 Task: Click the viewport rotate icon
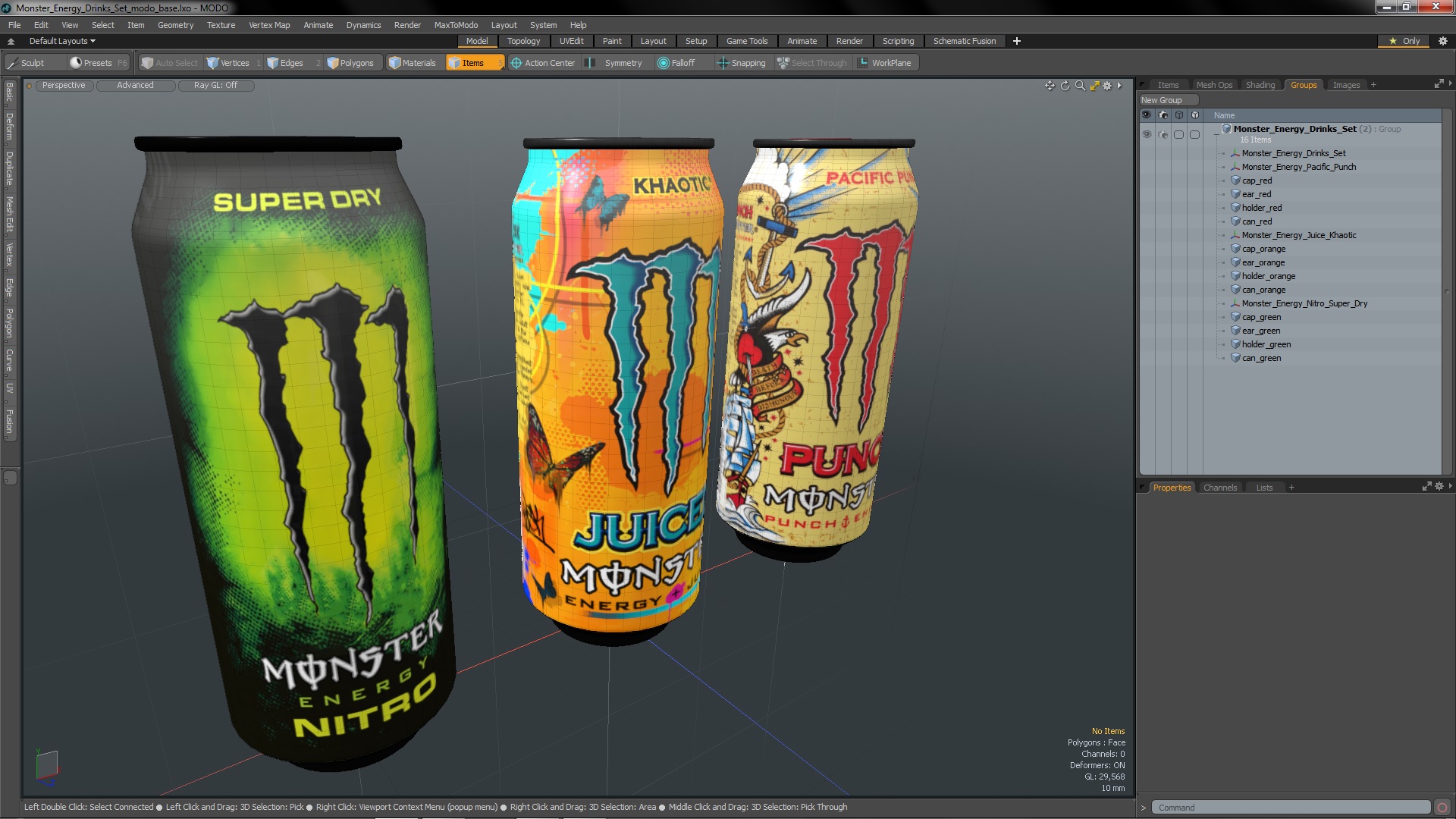[1065, 86]
